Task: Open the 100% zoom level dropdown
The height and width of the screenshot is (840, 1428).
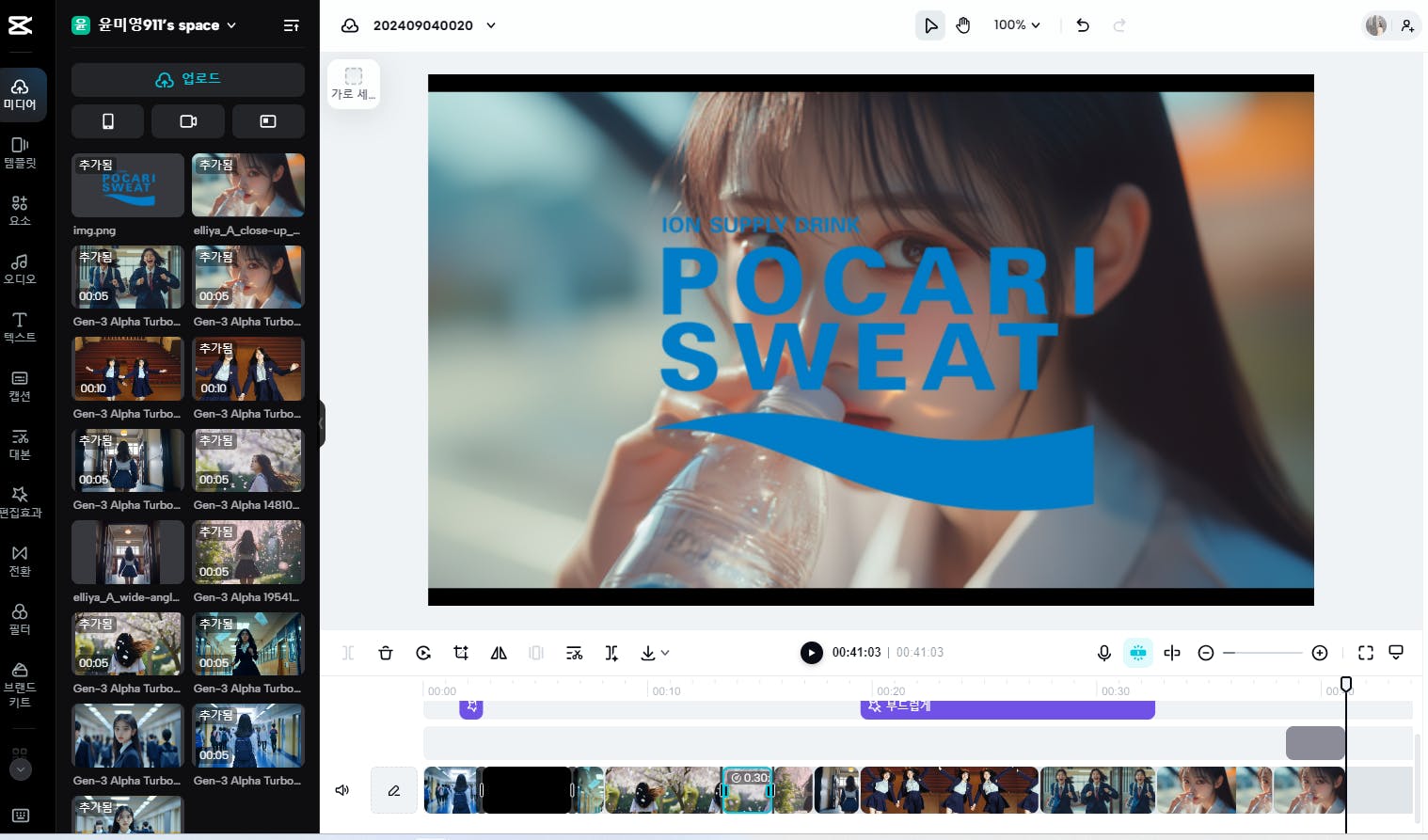Action: (1017, 25)
